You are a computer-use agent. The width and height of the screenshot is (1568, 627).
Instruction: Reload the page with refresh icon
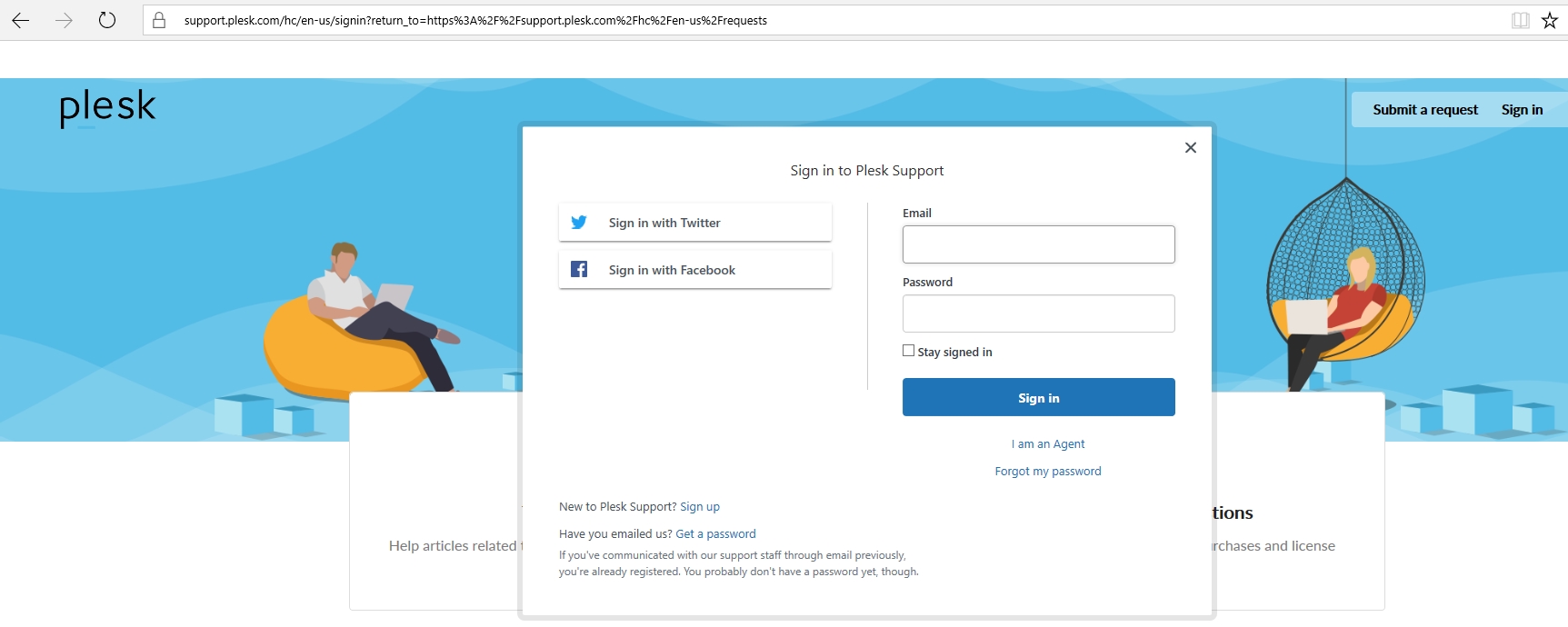[107, 20]
